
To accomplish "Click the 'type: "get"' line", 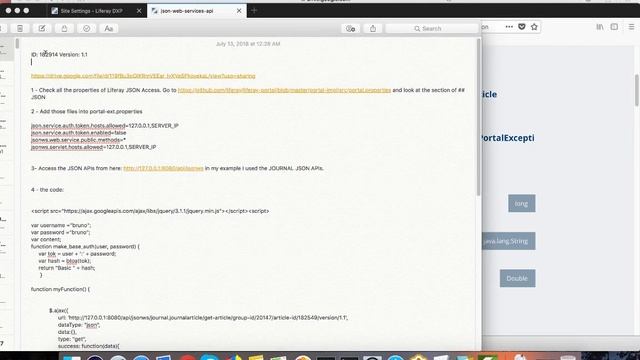I will 72,339.
